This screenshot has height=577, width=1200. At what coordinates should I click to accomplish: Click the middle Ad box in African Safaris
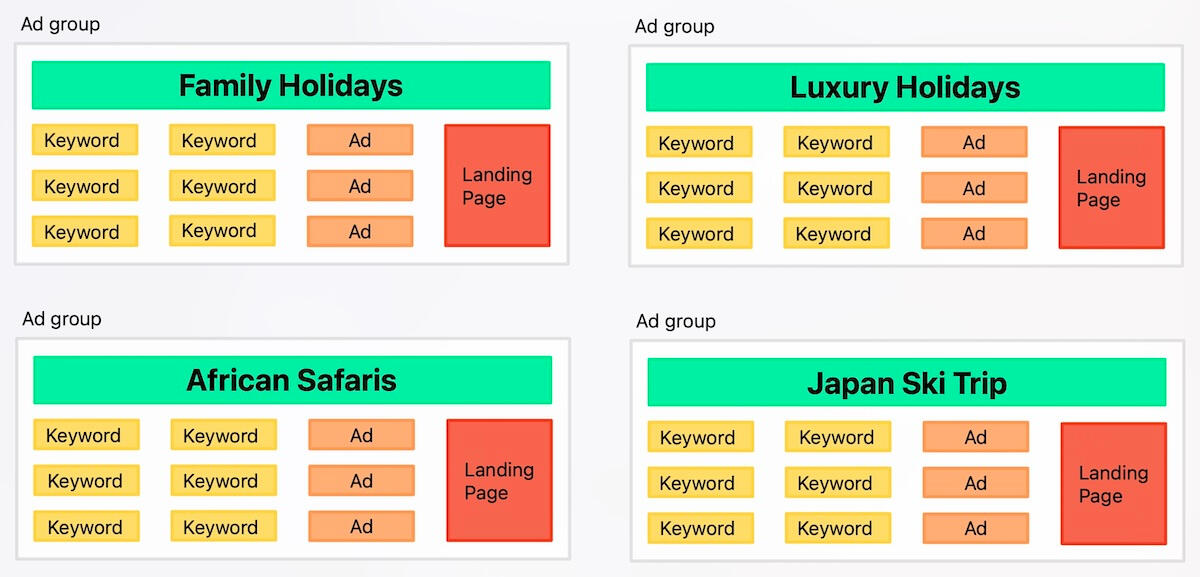pyautogui.click(x=361, y=481)
